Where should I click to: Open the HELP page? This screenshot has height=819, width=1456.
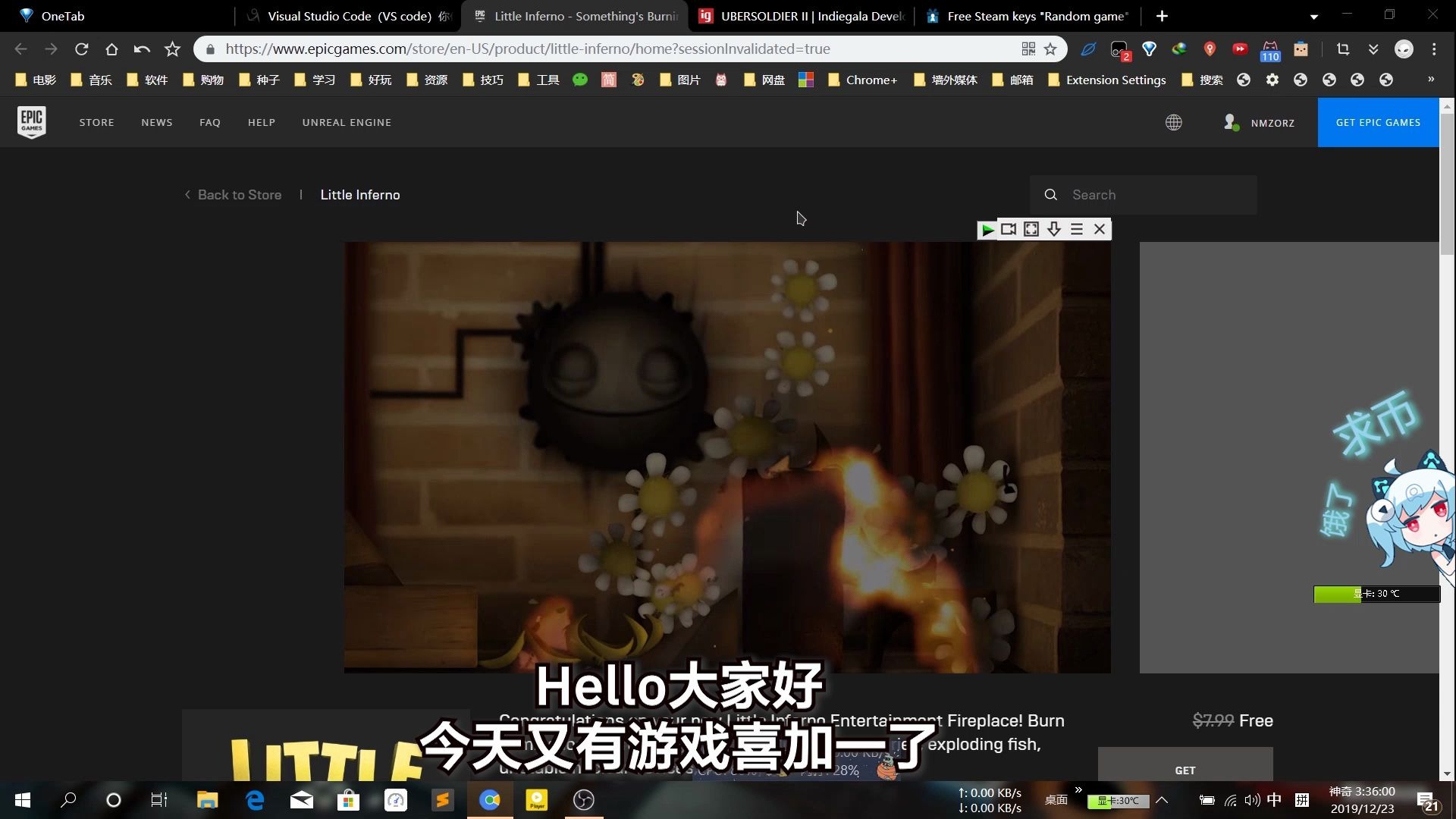click(262, 122)
